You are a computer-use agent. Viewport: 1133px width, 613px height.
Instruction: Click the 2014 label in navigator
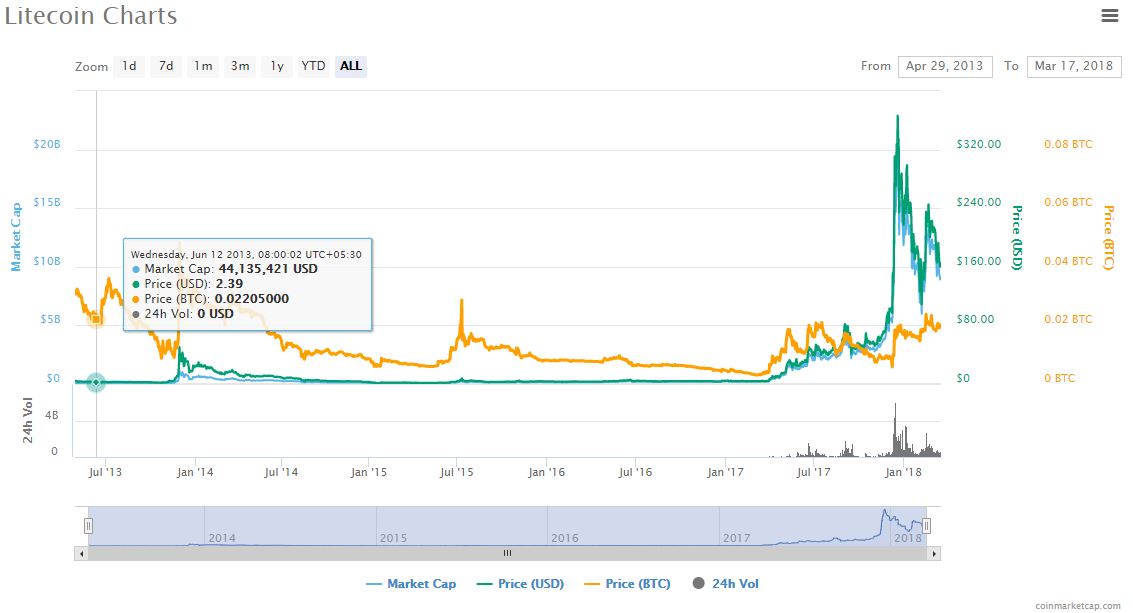click(x=222, y=538)
